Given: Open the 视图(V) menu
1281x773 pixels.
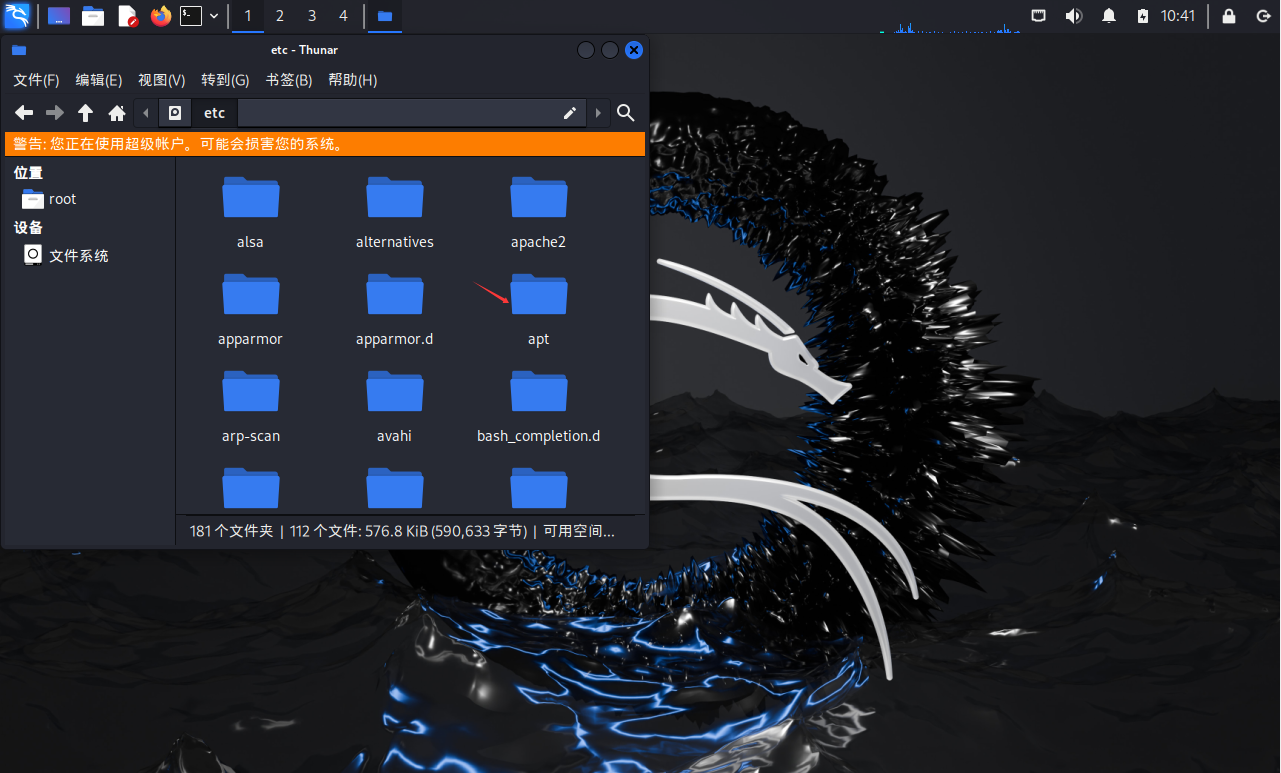Looking at the screenshot, I should coord(162,80).
